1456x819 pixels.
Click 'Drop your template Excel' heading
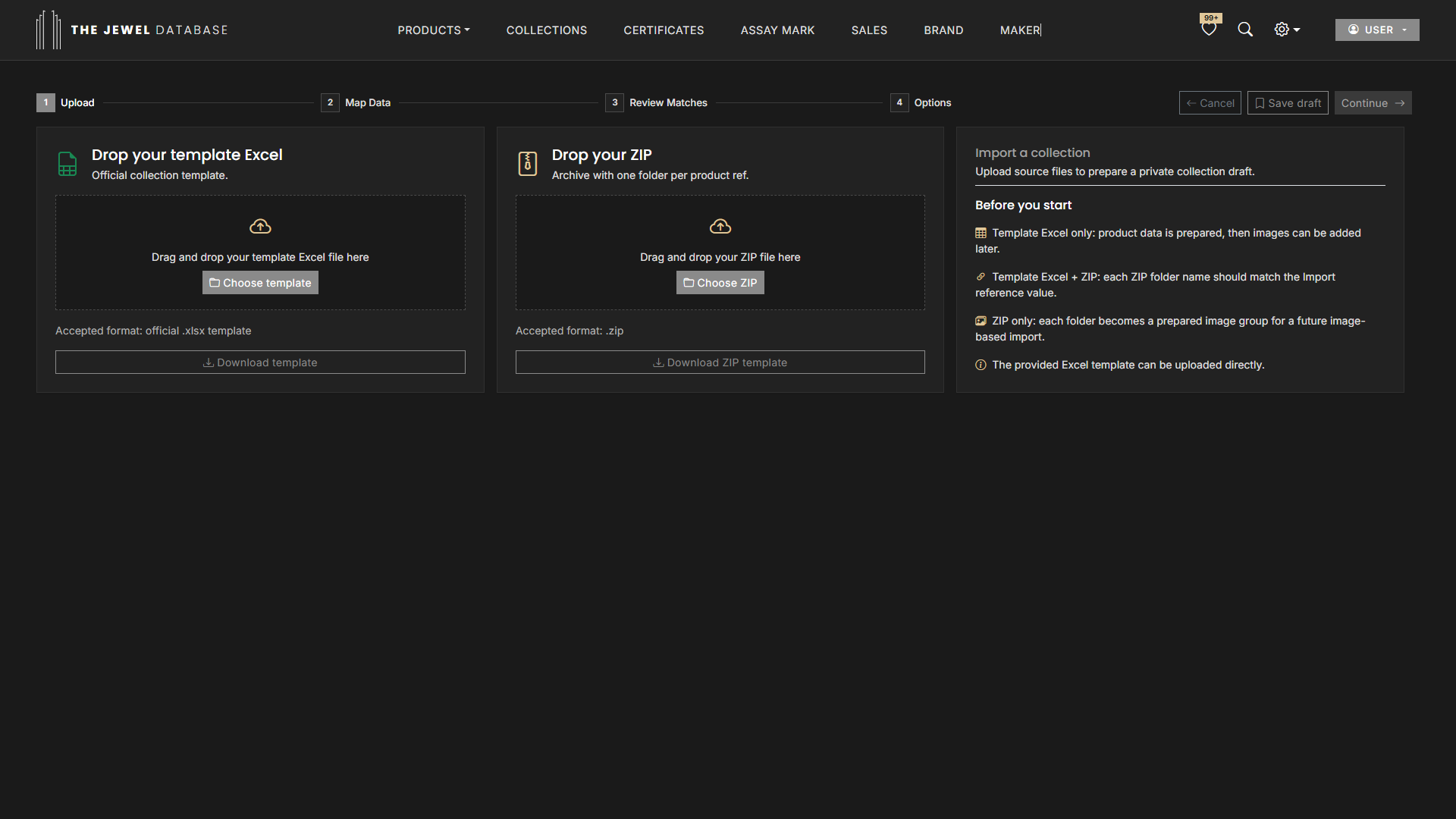187,155
